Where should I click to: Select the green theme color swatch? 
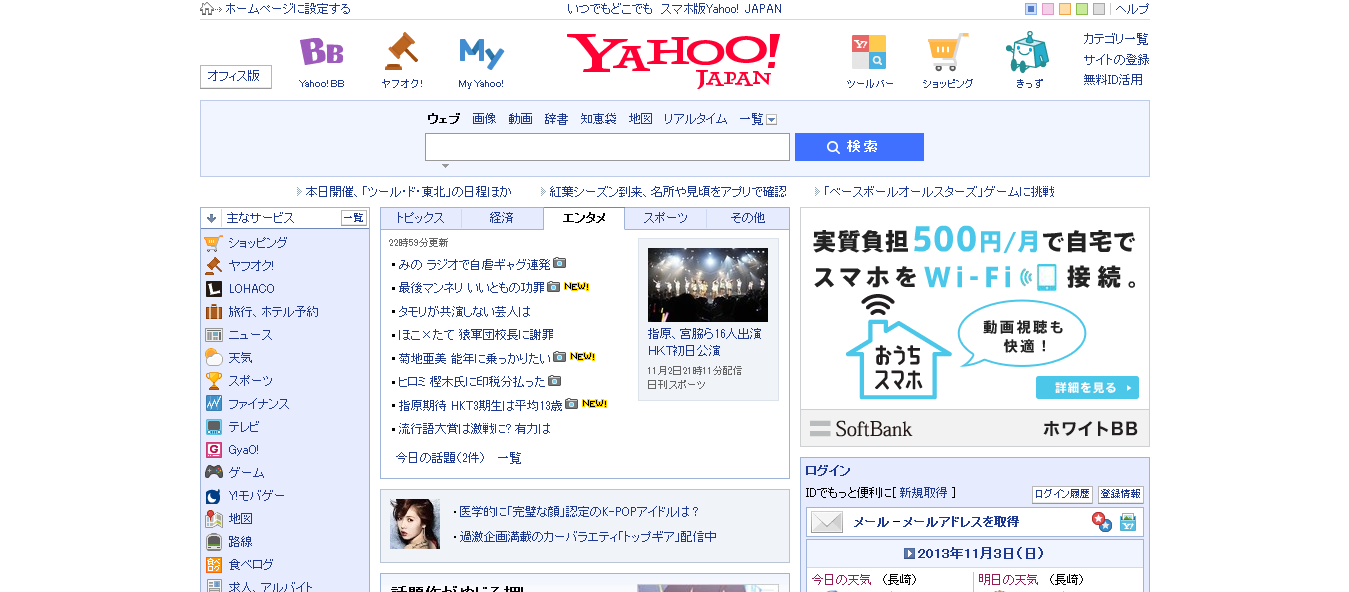click(x=1082, y=9)
